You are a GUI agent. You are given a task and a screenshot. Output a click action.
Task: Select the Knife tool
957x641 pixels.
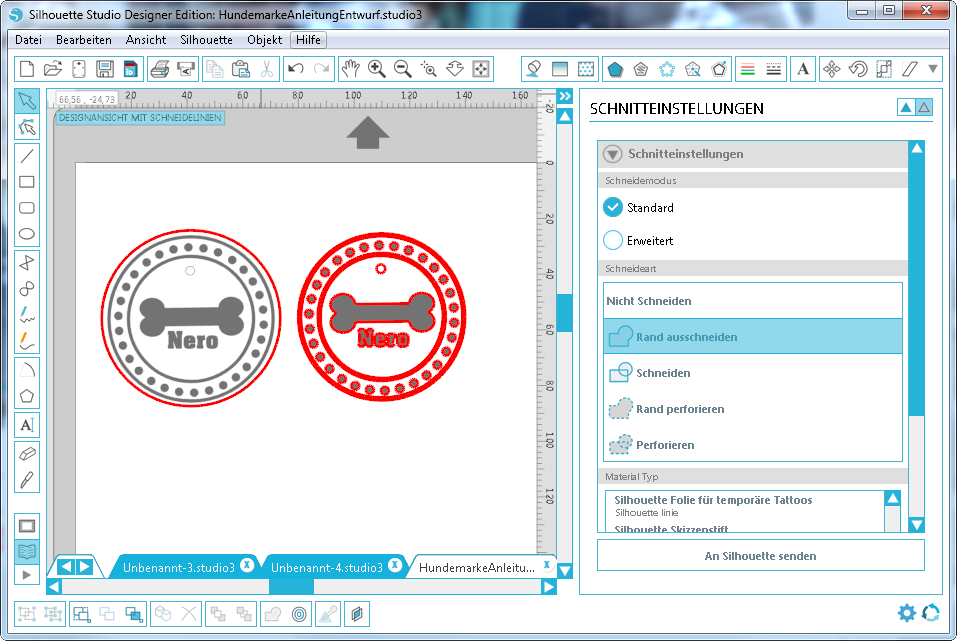pyautogui.click(x=27, y=479)
